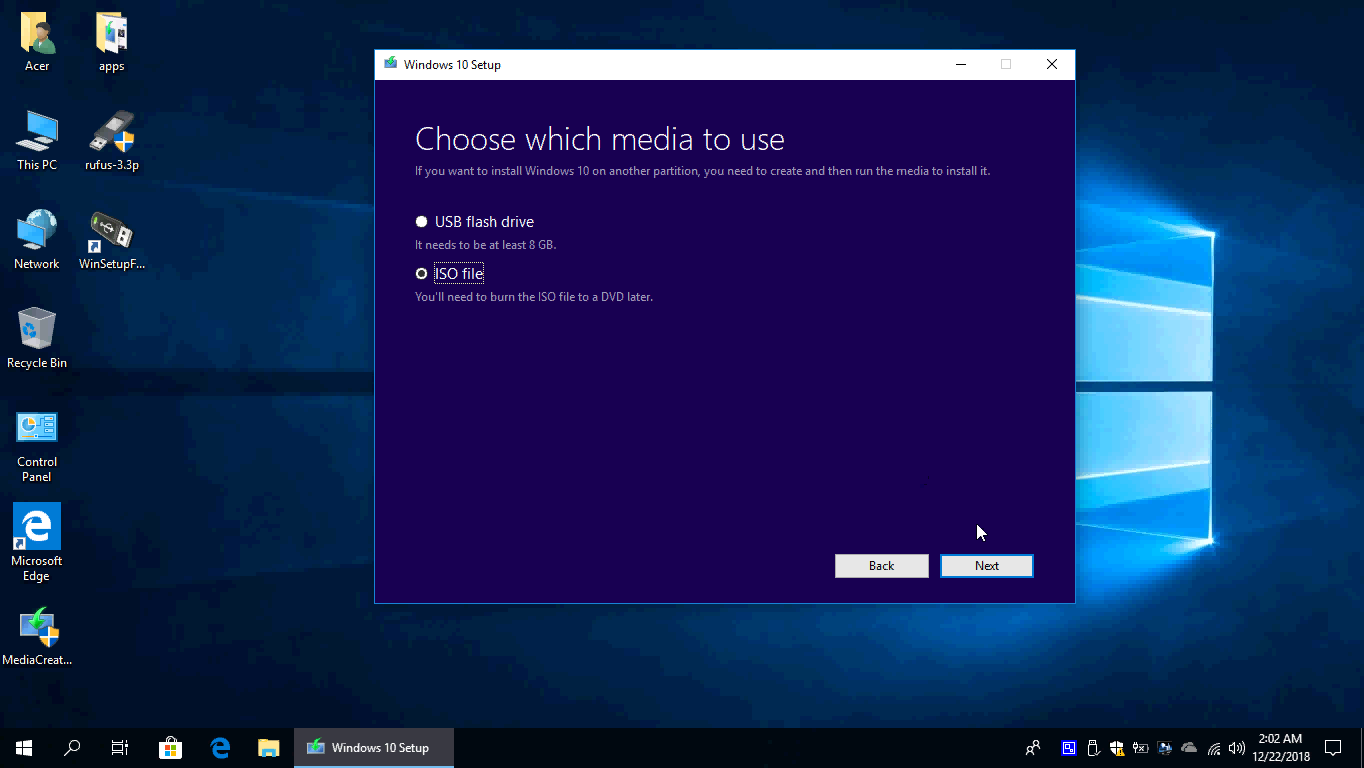This screenshot has width=1364, height=768.
Task: Click the display monitor tray icon
Action: tap(1165, 748)
